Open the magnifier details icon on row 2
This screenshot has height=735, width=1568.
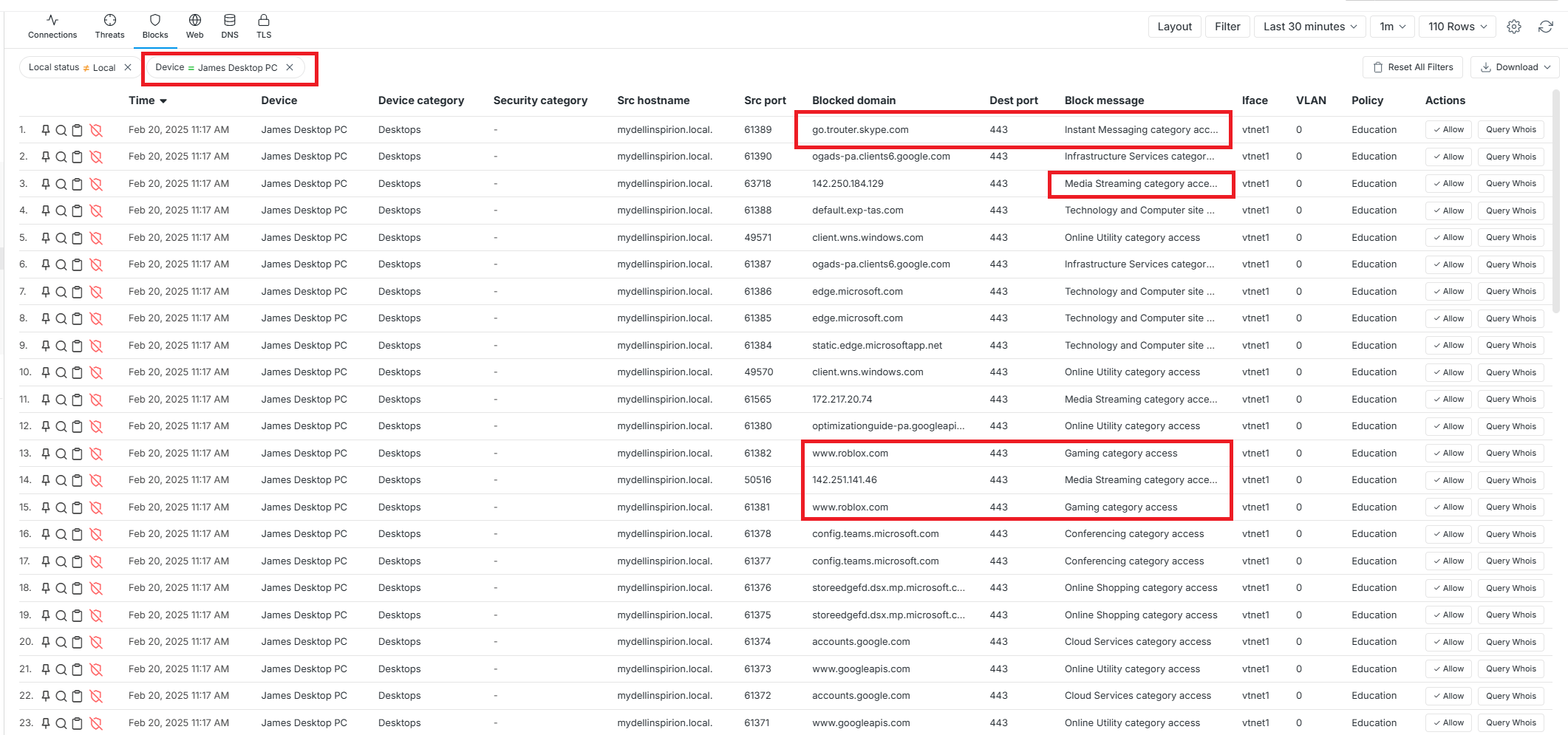61,157
